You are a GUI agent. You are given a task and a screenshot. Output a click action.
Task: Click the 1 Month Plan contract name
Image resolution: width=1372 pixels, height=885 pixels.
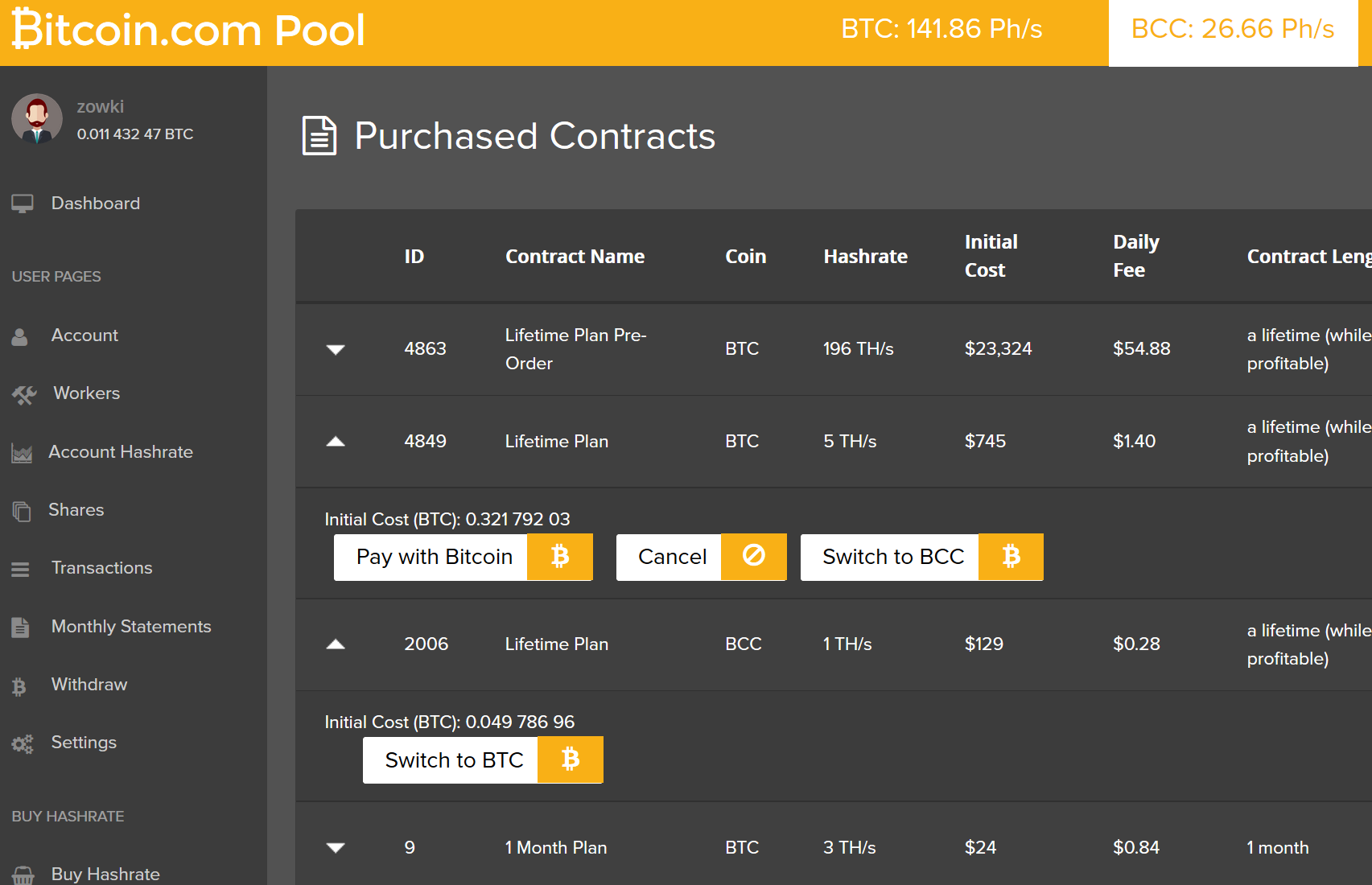pyautogui.click(x=556, y=848)
